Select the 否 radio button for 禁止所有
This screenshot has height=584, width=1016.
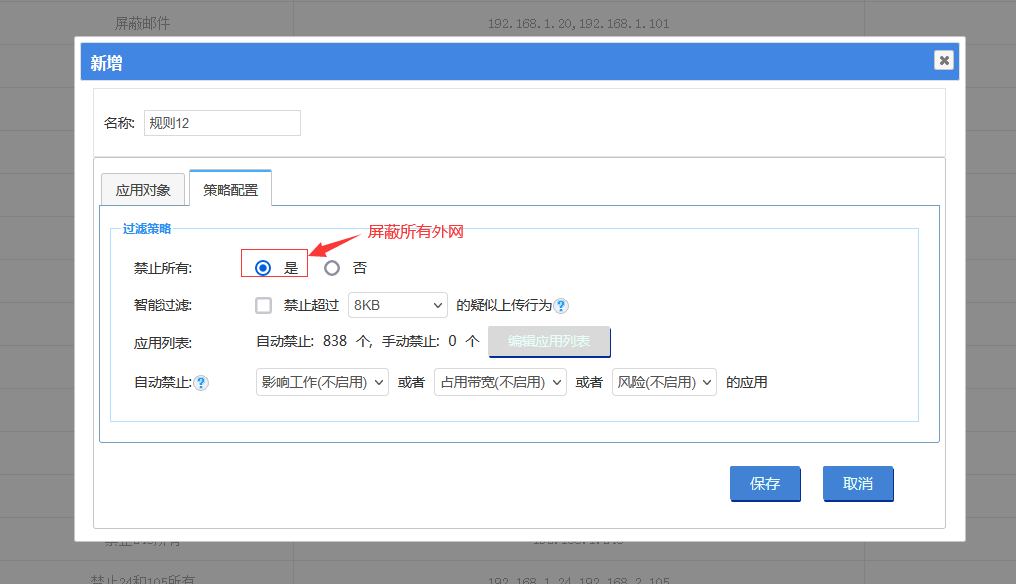click(332, 268)
